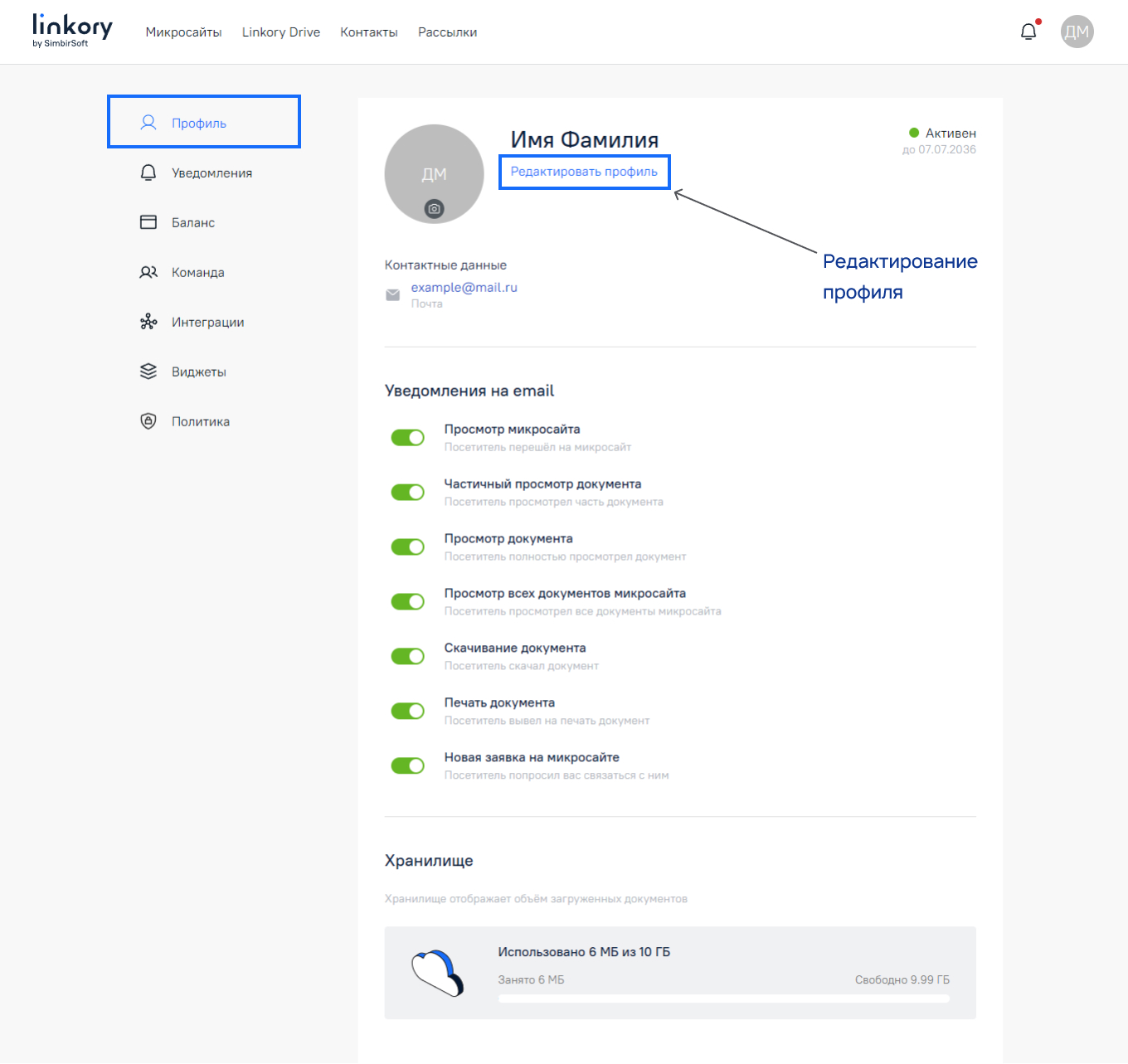Click the storage usage progress bar

pyautogui.click(x=723, y=999)
